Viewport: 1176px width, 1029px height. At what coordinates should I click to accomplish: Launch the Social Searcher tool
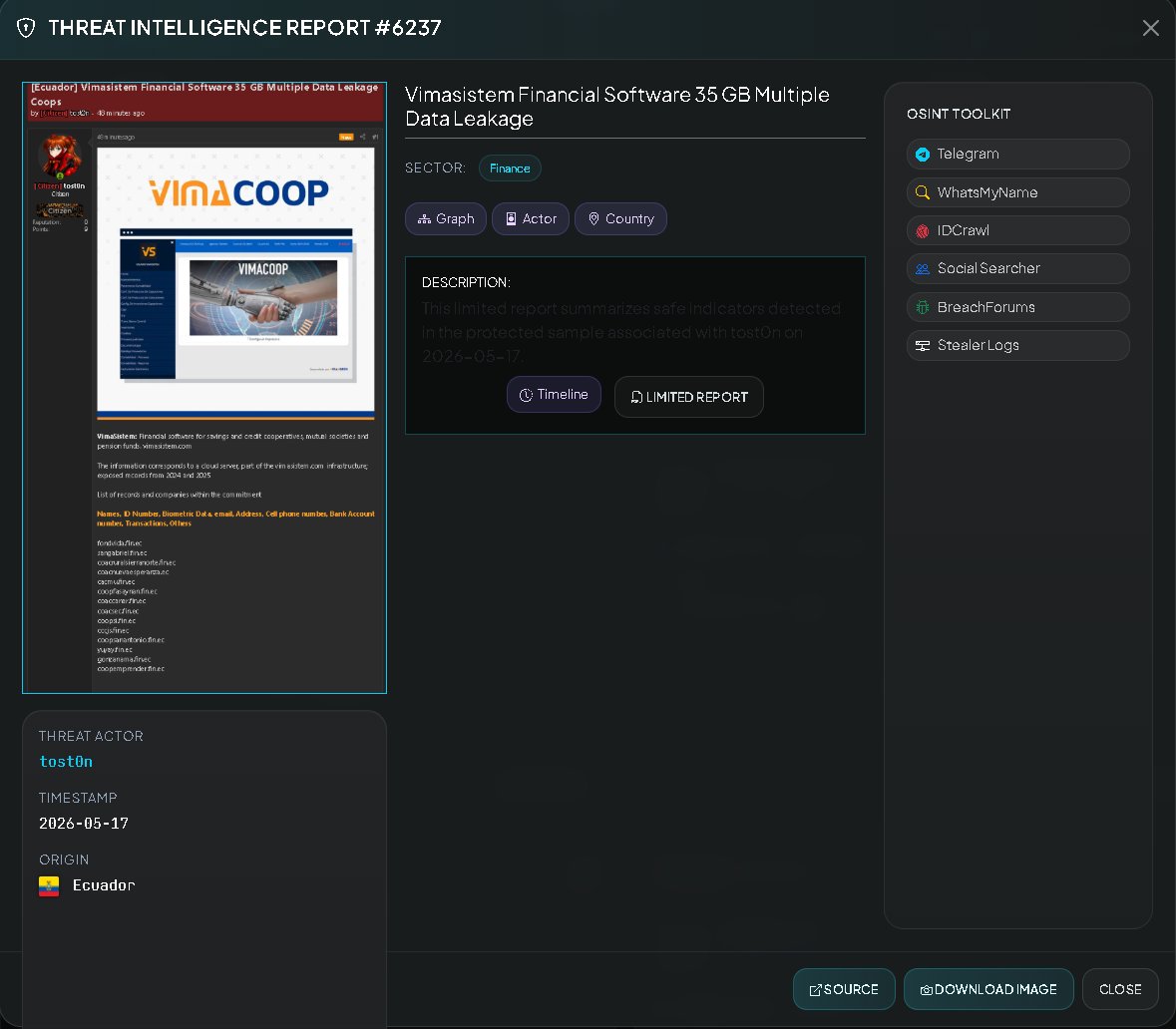click(x=1017, y=268)
